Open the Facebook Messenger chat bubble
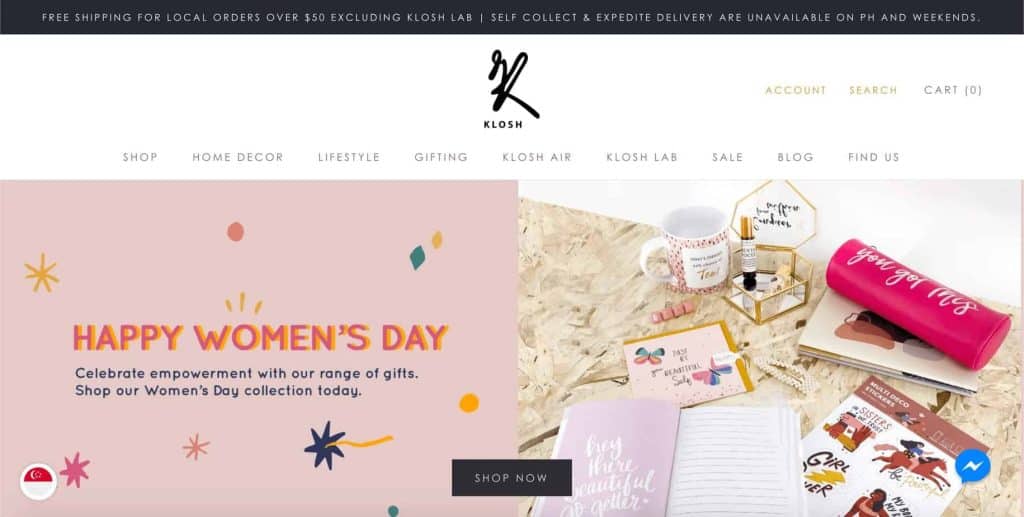Viewport: 1024px width, 517px height. (x=972, y=466)
